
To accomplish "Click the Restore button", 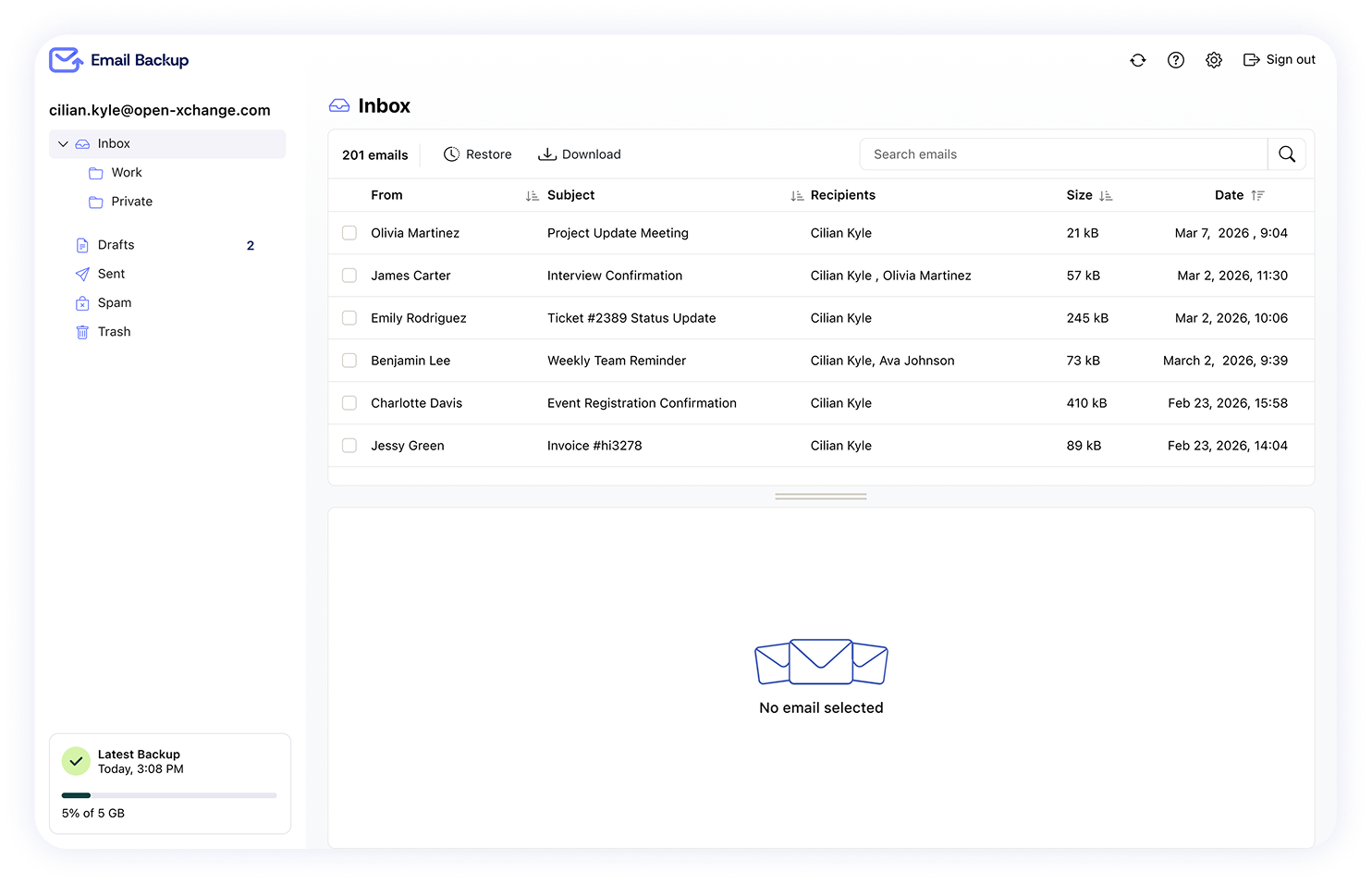I will click(478, 154).
